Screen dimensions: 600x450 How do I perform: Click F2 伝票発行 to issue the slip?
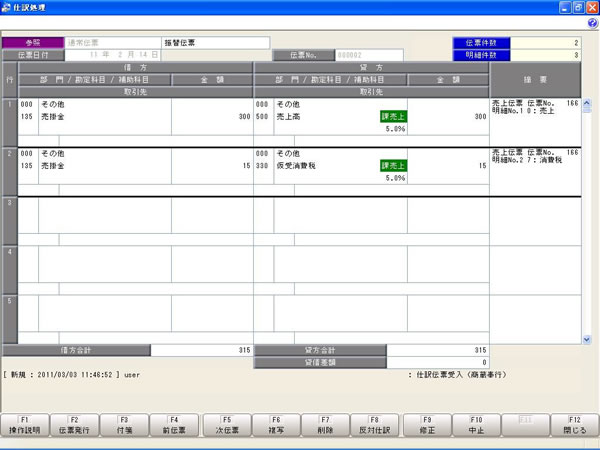pos(74,425)
